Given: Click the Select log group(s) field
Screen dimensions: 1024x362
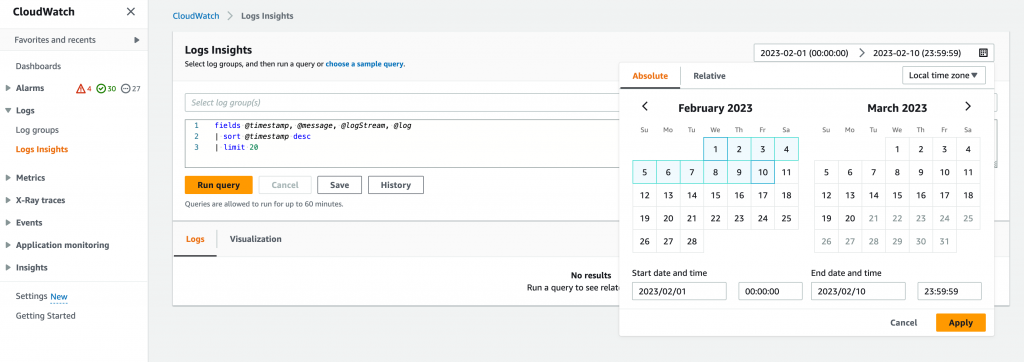Looking at the screenshot, I should tap(402, 103).
